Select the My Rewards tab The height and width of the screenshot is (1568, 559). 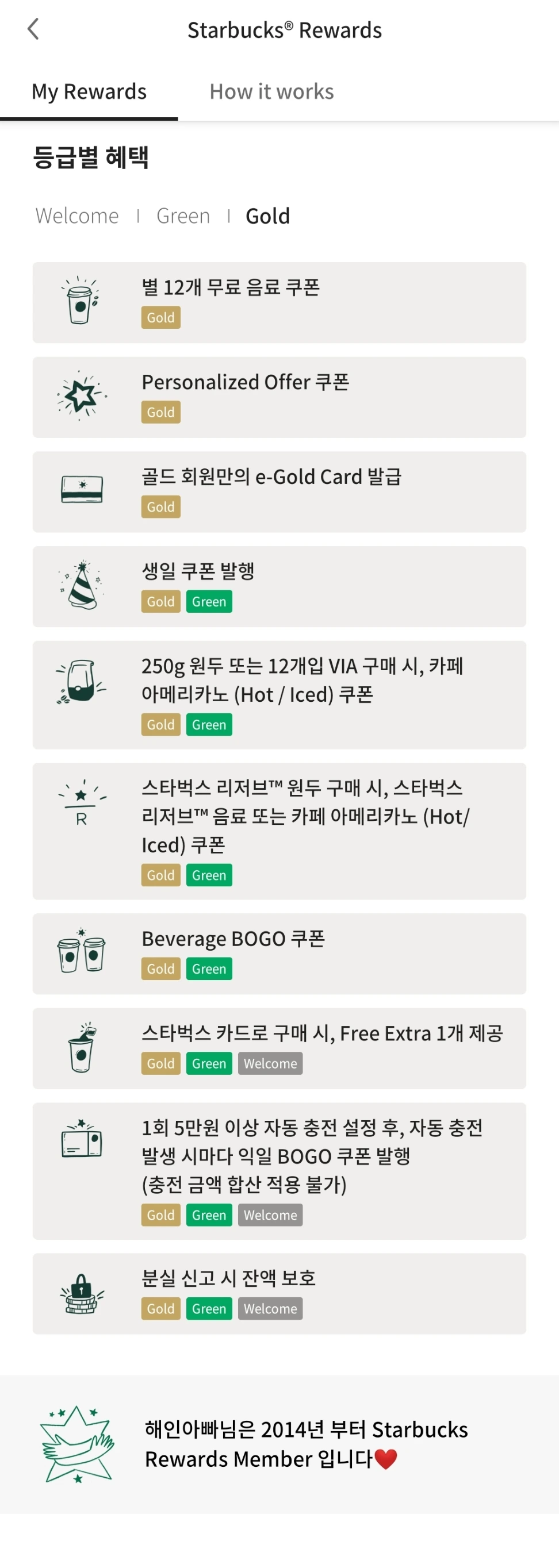click(x=89, y=91)
